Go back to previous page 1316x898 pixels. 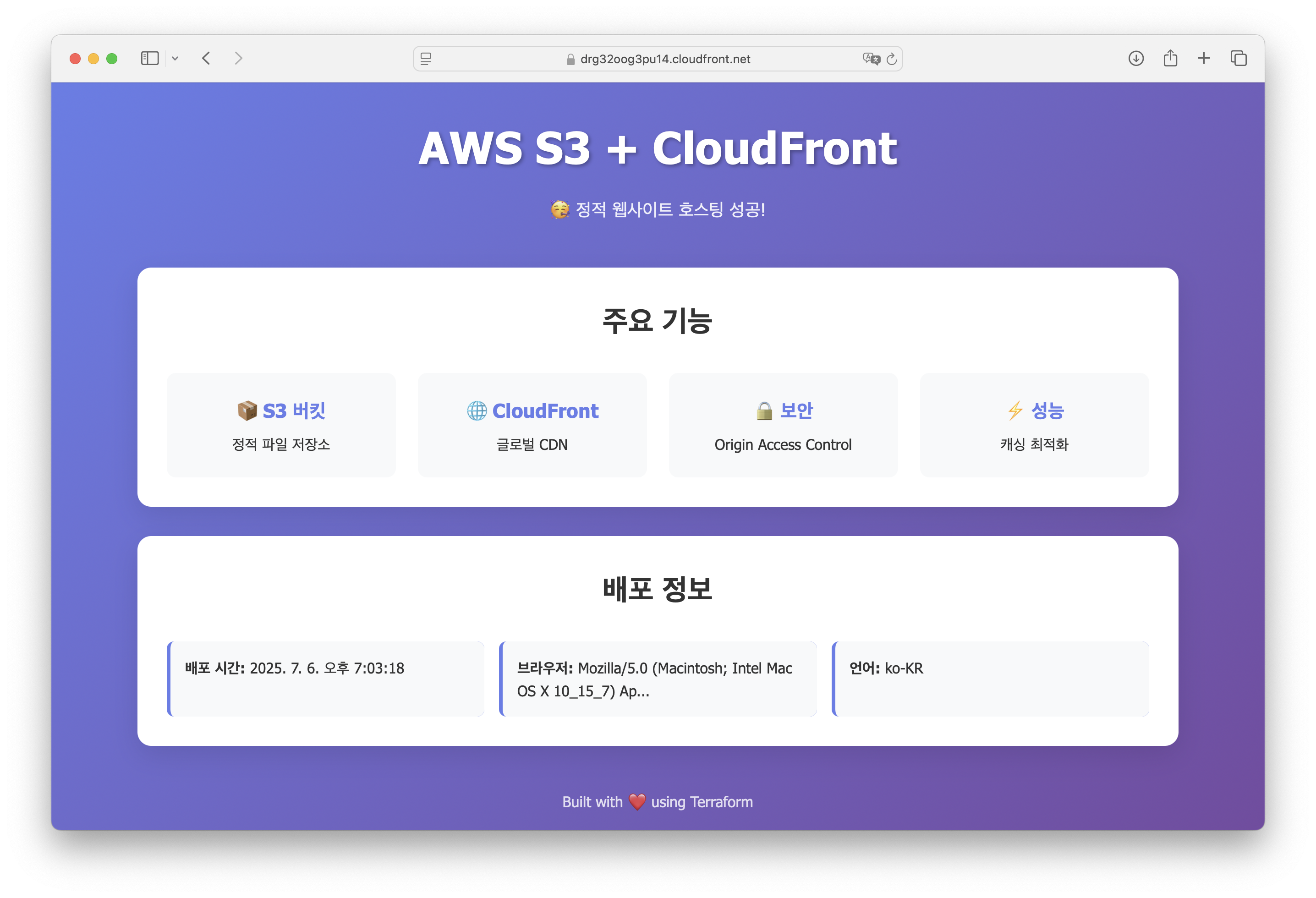click(x=206, y=58)
